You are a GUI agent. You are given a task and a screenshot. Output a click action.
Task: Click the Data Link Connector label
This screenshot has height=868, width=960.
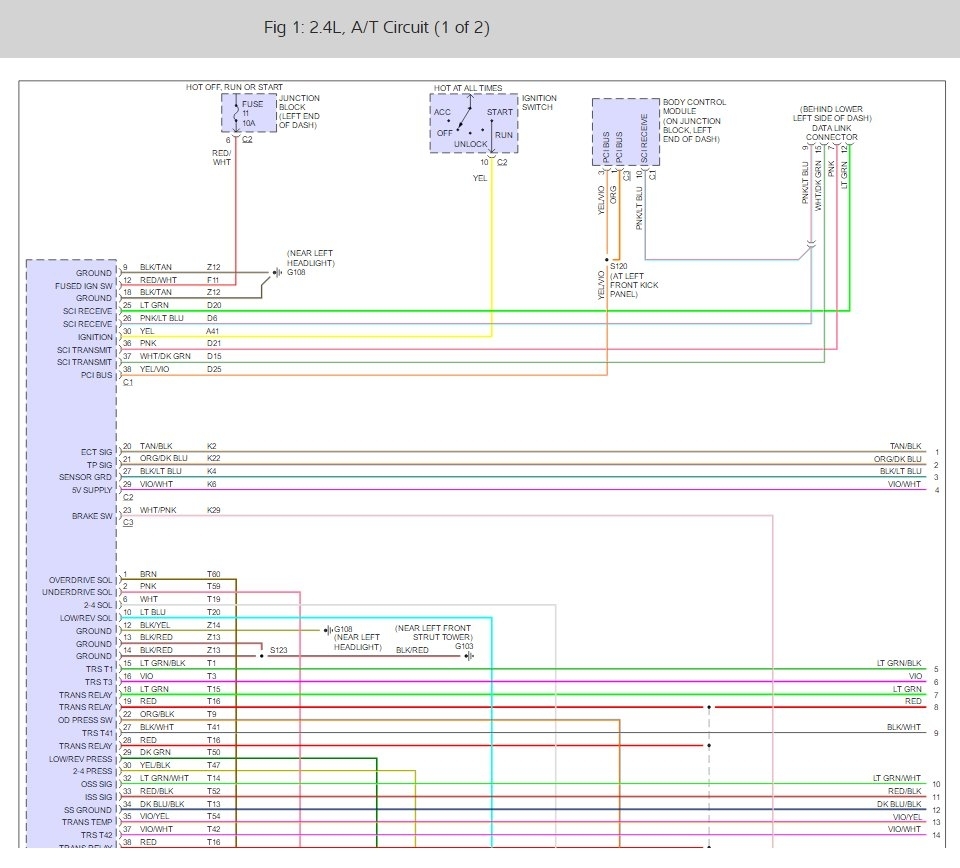pyautogui.click(x=831, y=133)
